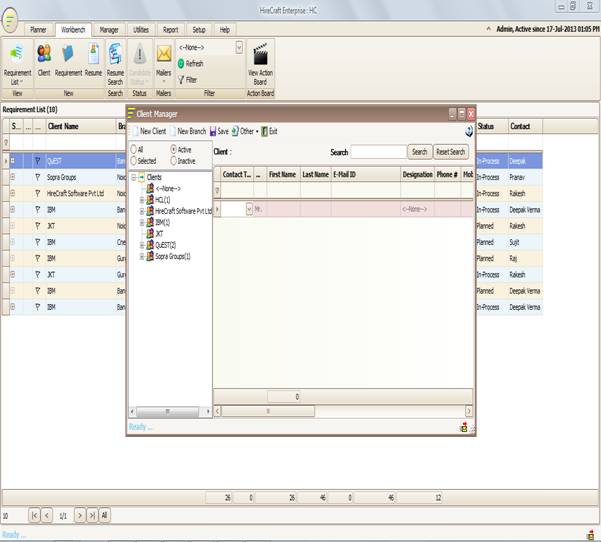Collapse the ribbon with the caret arrow
Image resolution: width=601 pixels, height=542 pixels.
click(x=489, y=29)
